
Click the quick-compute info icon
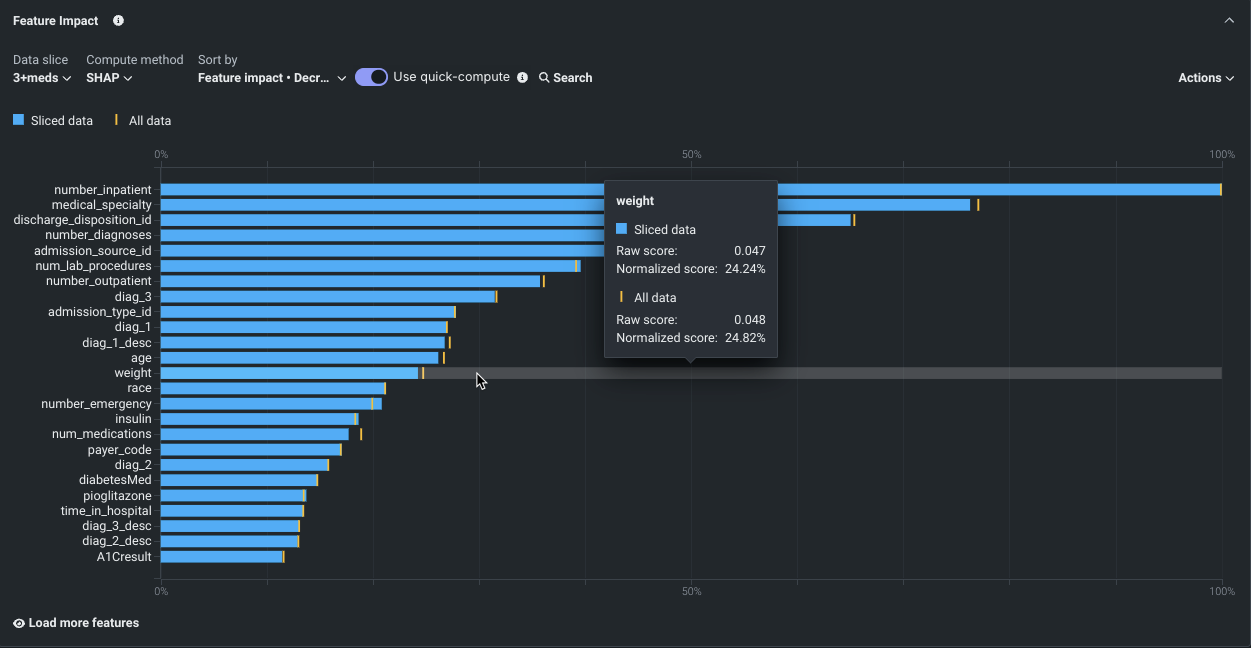(522, 78)
